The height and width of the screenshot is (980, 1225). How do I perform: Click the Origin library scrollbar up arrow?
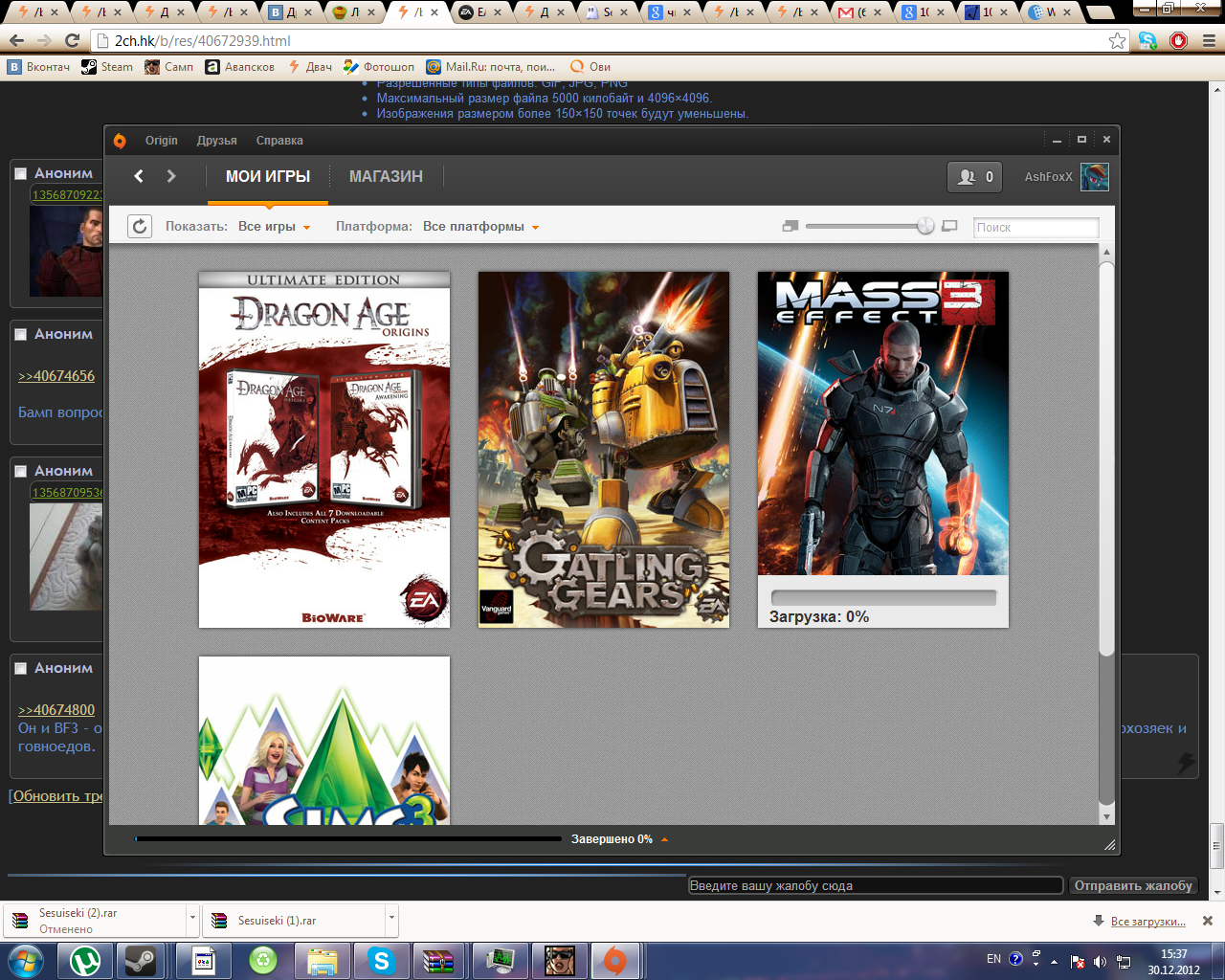click(1106, 253)
